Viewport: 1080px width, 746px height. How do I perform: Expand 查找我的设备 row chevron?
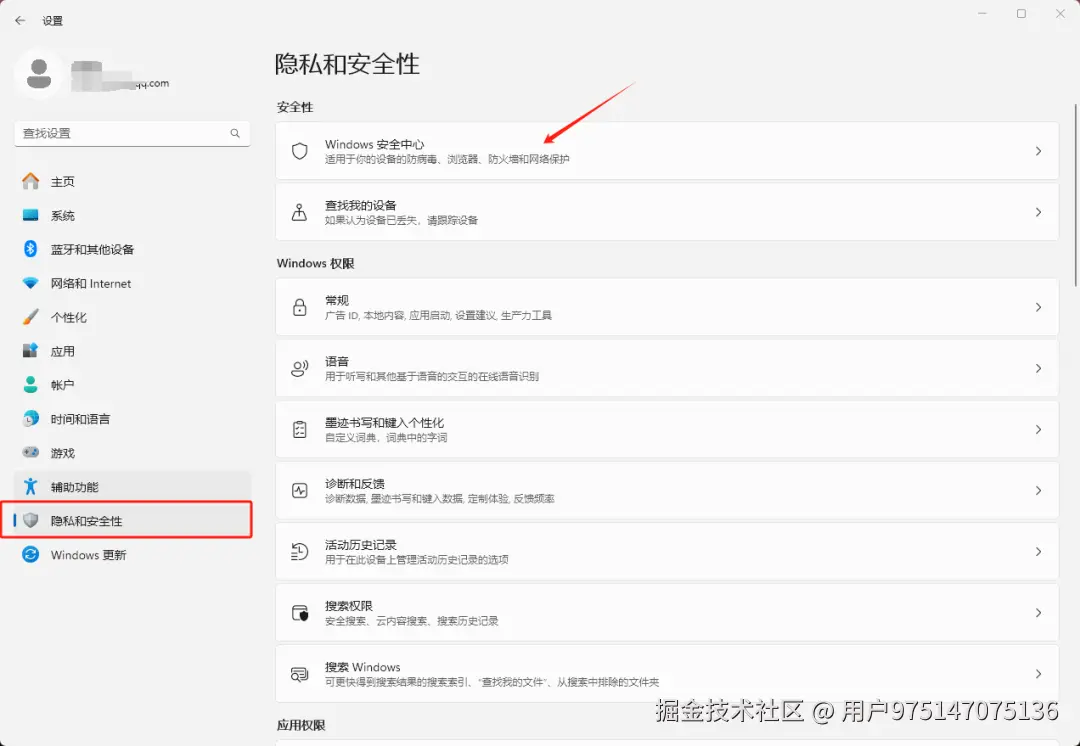(x=1038, y=212)
